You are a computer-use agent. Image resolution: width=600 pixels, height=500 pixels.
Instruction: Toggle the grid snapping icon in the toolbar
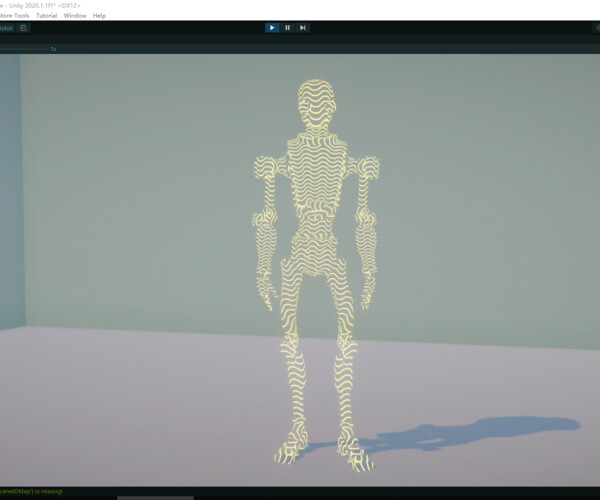[x=23, y=28]
